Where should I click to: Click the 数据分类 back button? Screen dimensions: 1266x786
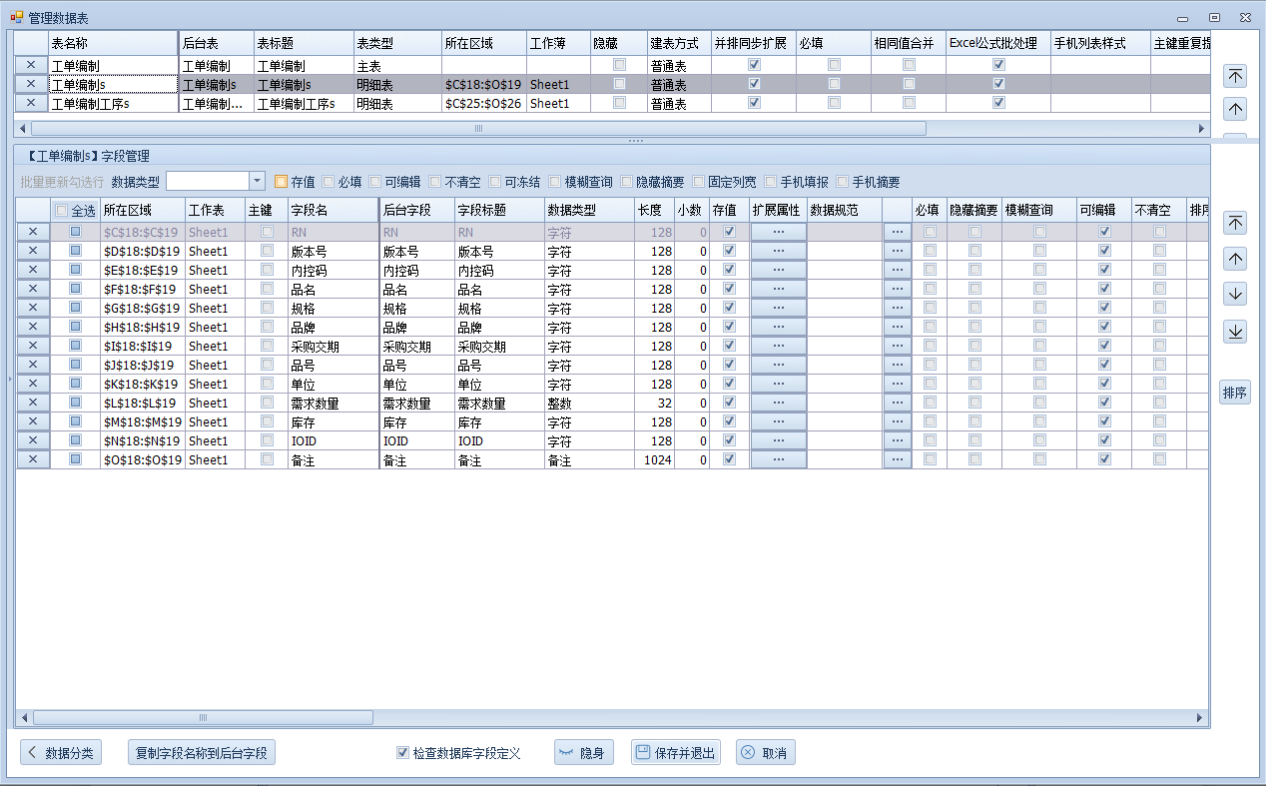point(61,753)
